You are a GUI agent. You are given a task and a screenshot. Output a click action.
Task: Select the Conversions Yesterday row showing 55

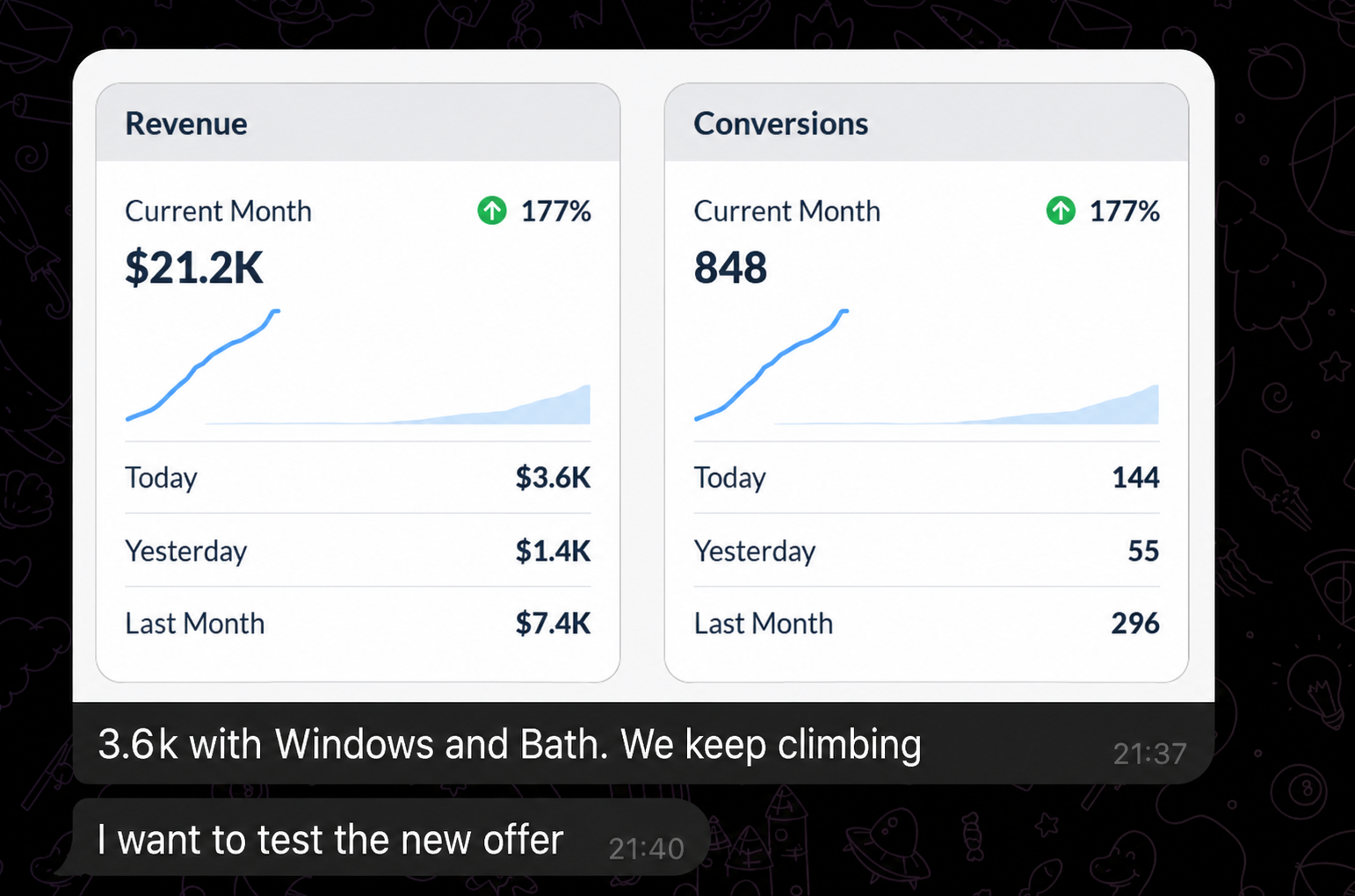coord(926,550)
